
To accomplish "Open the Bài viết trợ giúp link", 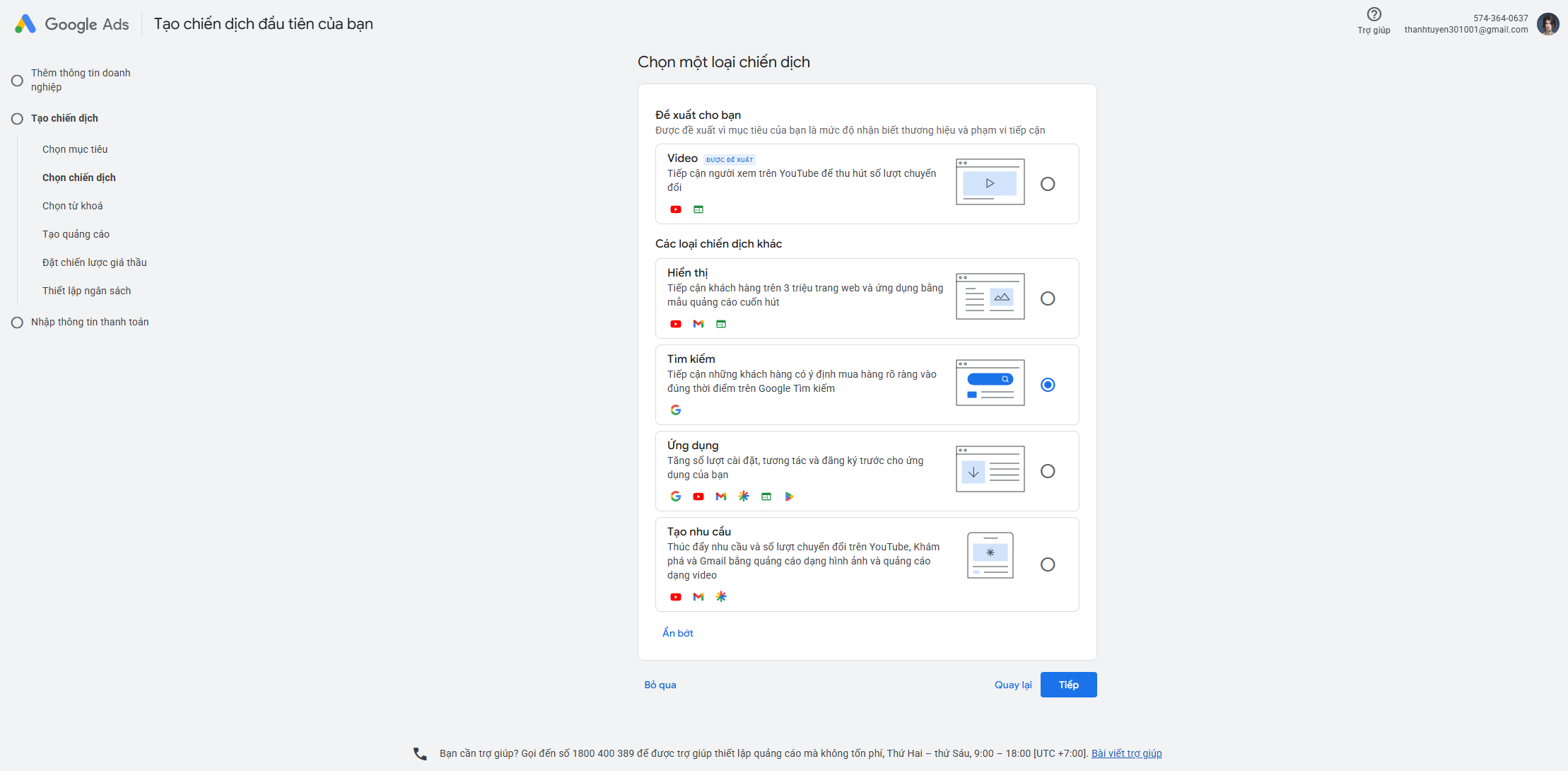I will pyautogui.click(x=1127, y=753).
